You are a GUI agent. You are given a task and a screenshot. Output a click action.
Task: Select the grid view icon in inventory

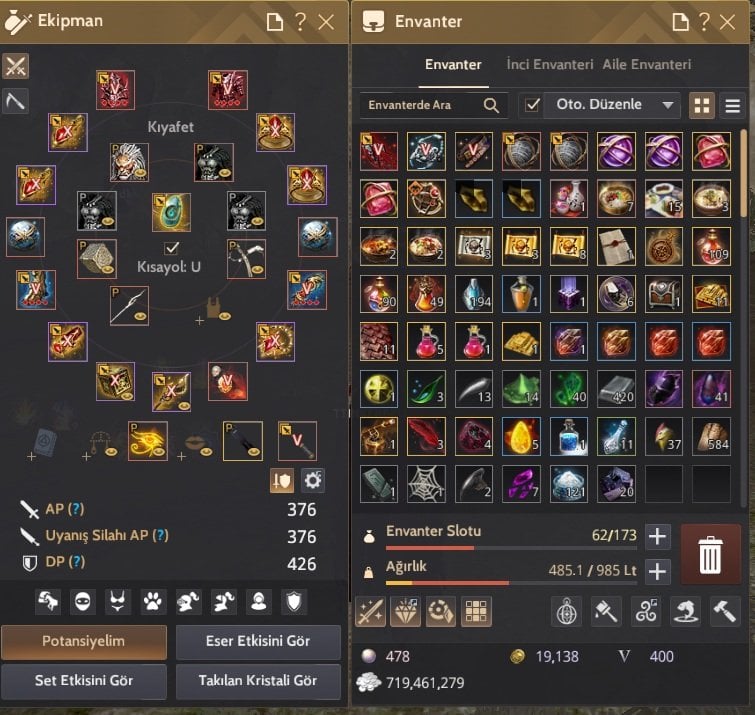(x=702, y=105)
